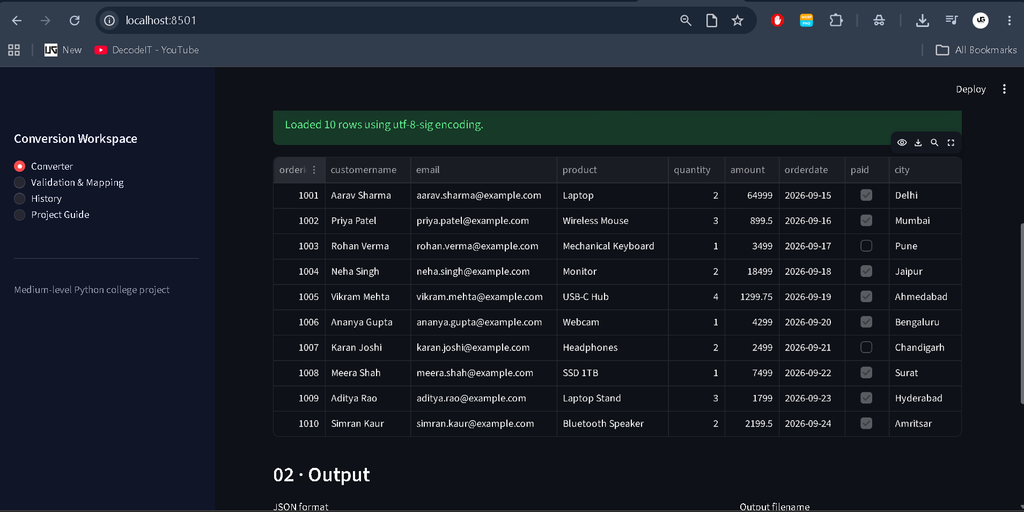The height and width of the screenshot is (512, 1024).
Task: Search within the data table
Action: click(935, 142)
